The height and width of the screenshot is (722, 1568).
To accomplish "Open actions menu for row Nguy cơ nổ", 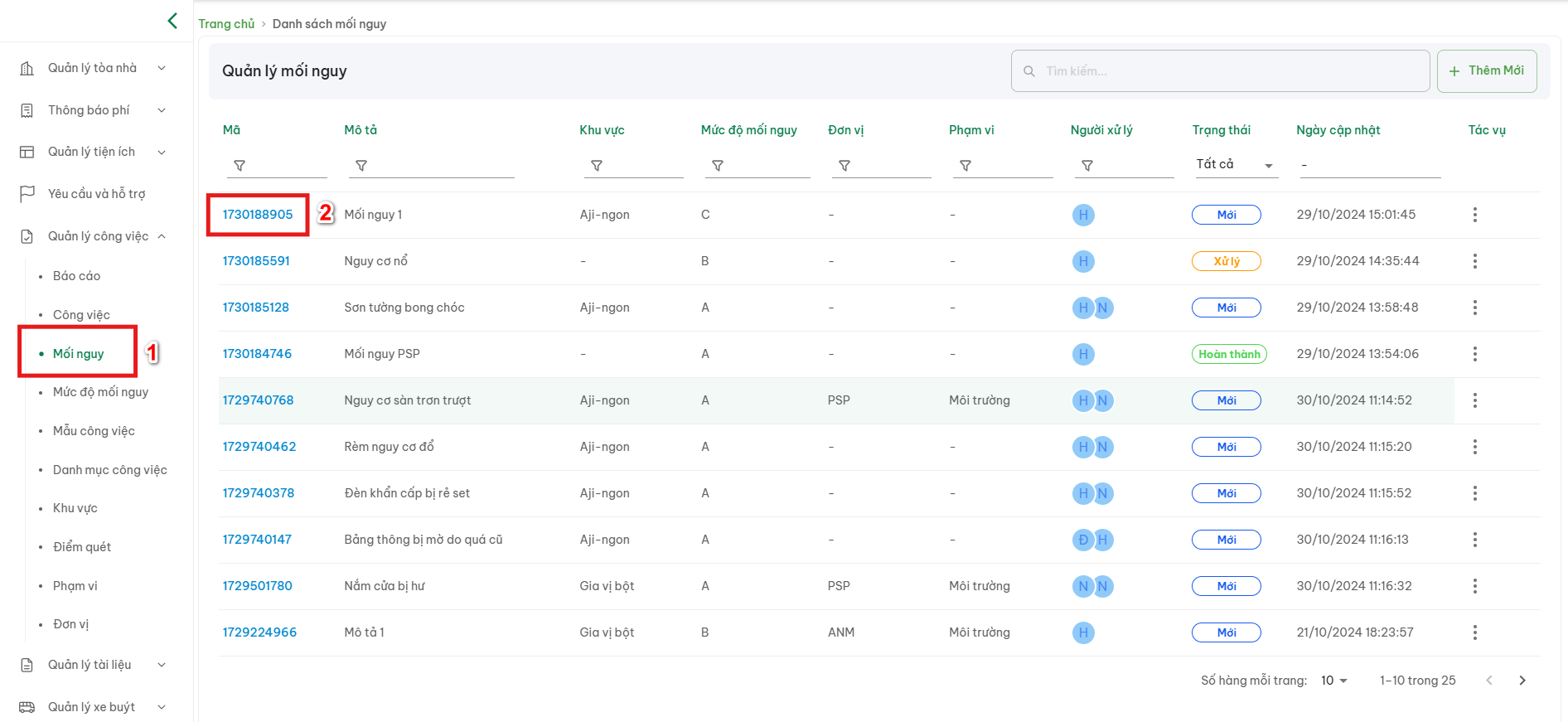I will point(1475,261).
